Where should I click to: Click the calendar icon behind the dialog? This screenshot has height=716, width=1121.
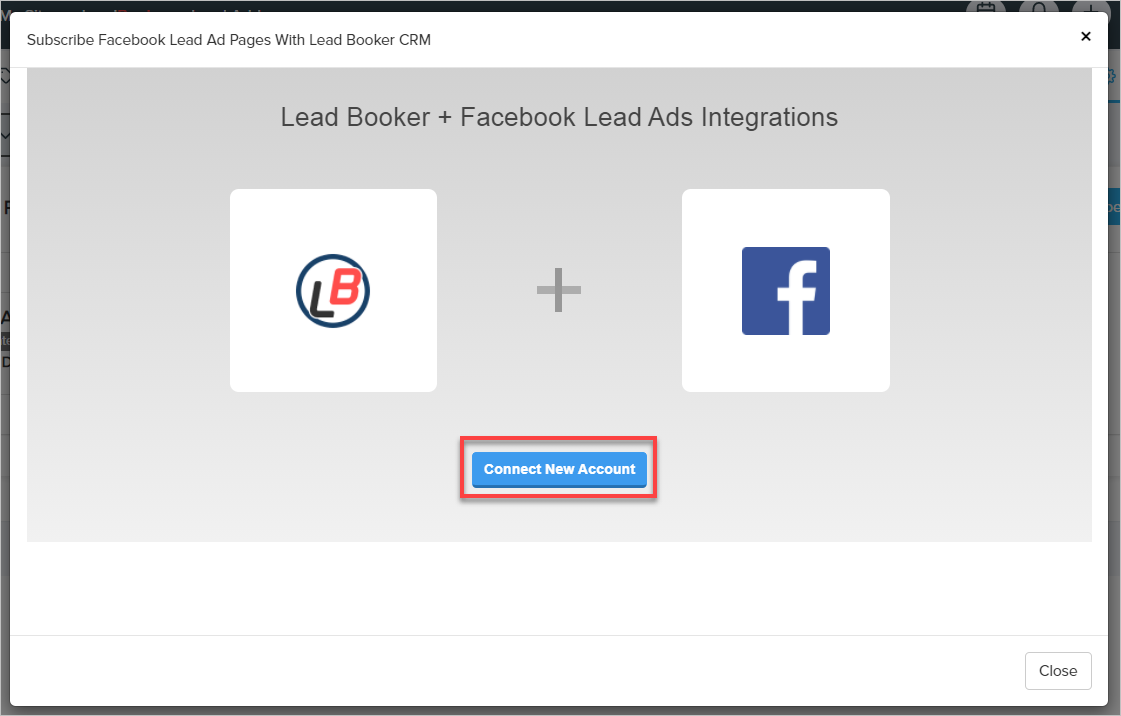click(985, 7)
